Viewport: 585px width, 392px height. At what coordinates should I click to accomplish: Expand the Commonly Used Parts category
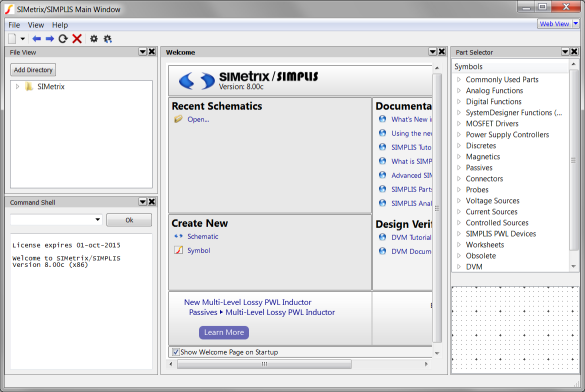click(x=459, y=79)
